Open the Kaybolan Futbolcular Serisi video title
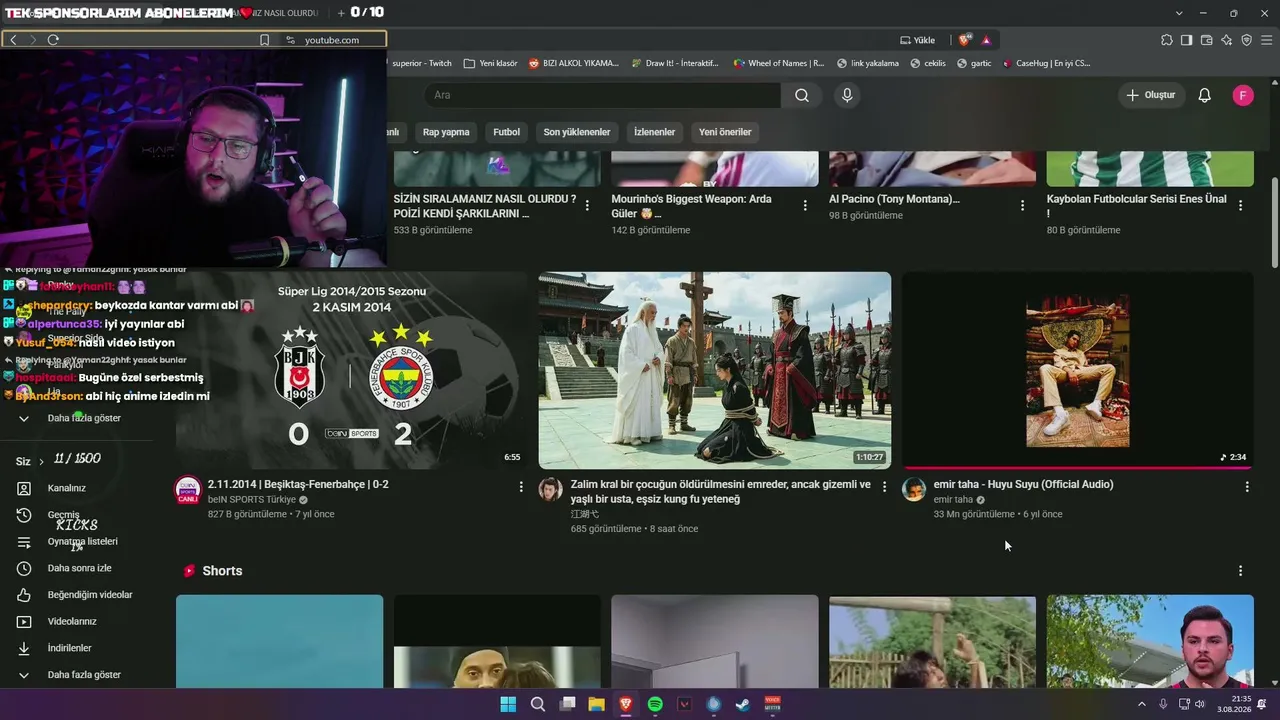The height and width of the screenshot is (720, 1280). click(1136, 206)
